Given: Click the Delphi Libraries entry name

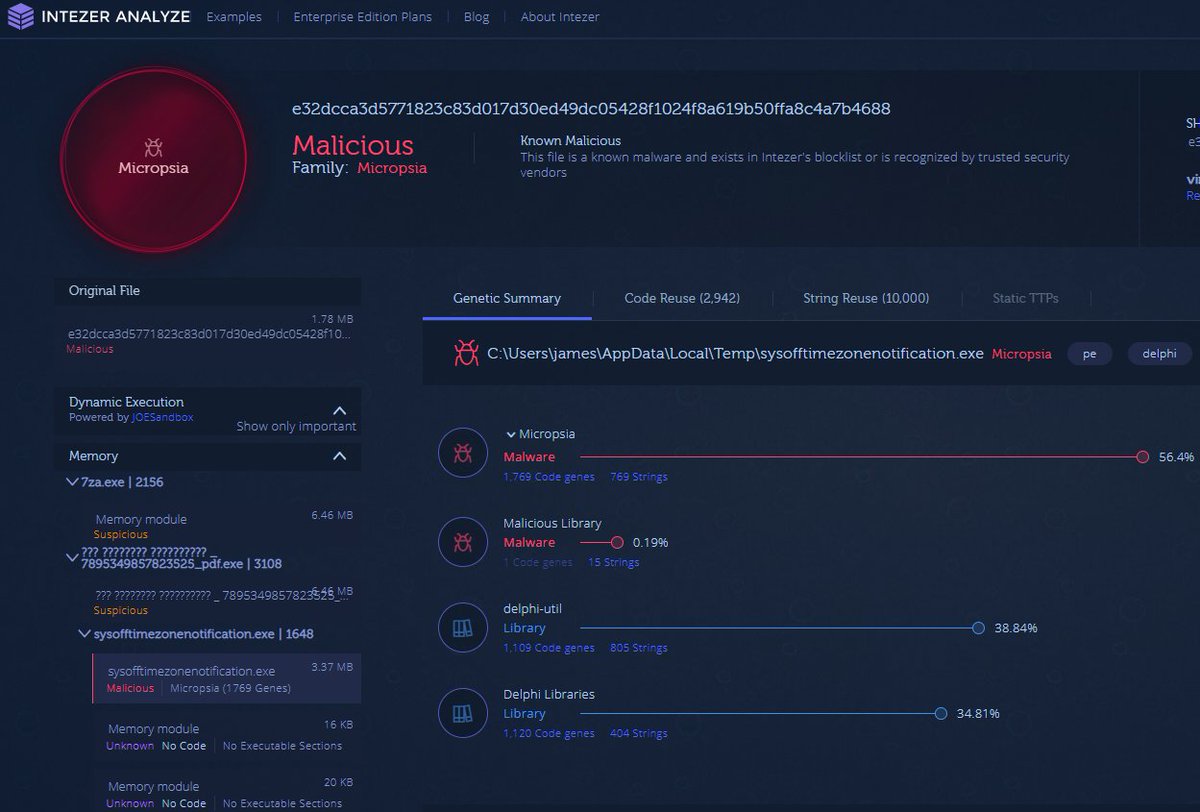Looking at the screenshot, I should tap(549, 694).
